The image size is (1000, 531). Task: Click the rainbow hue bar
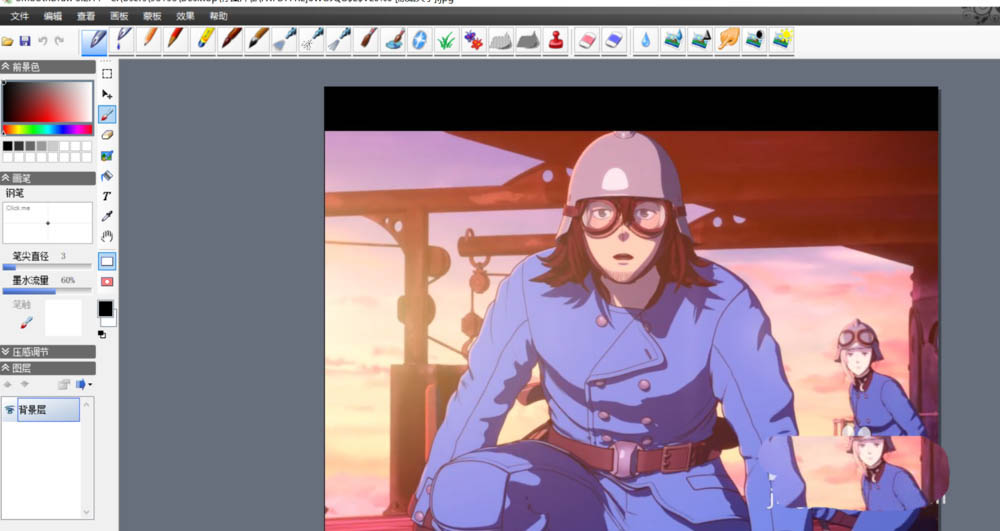[x=48, y=129]
